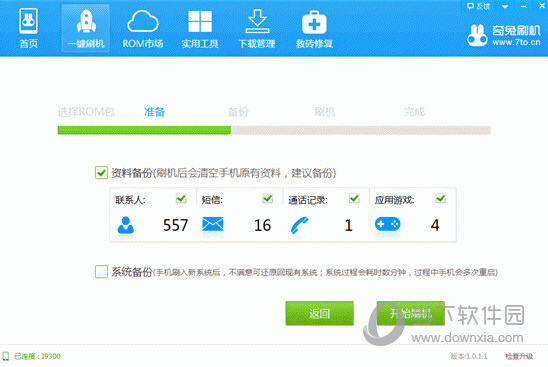This screenshot has height=367, width=548.
Task: Click the 检查升级 check update link
Action: (519, 356)
